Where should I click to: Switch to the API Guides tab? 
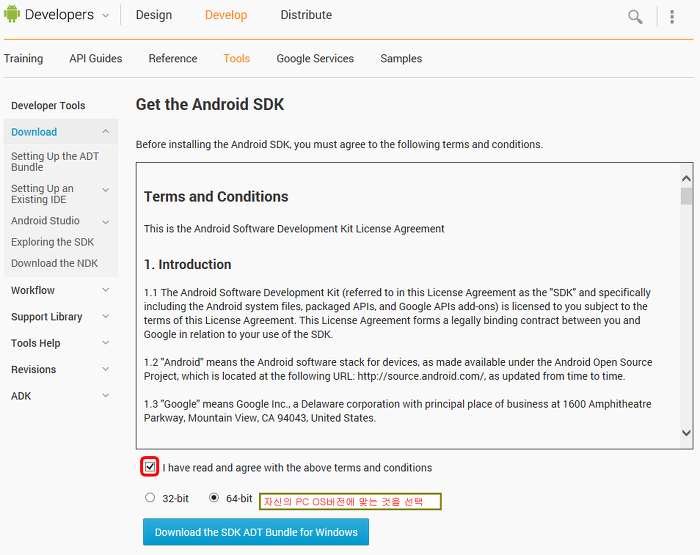click(96, 58)
